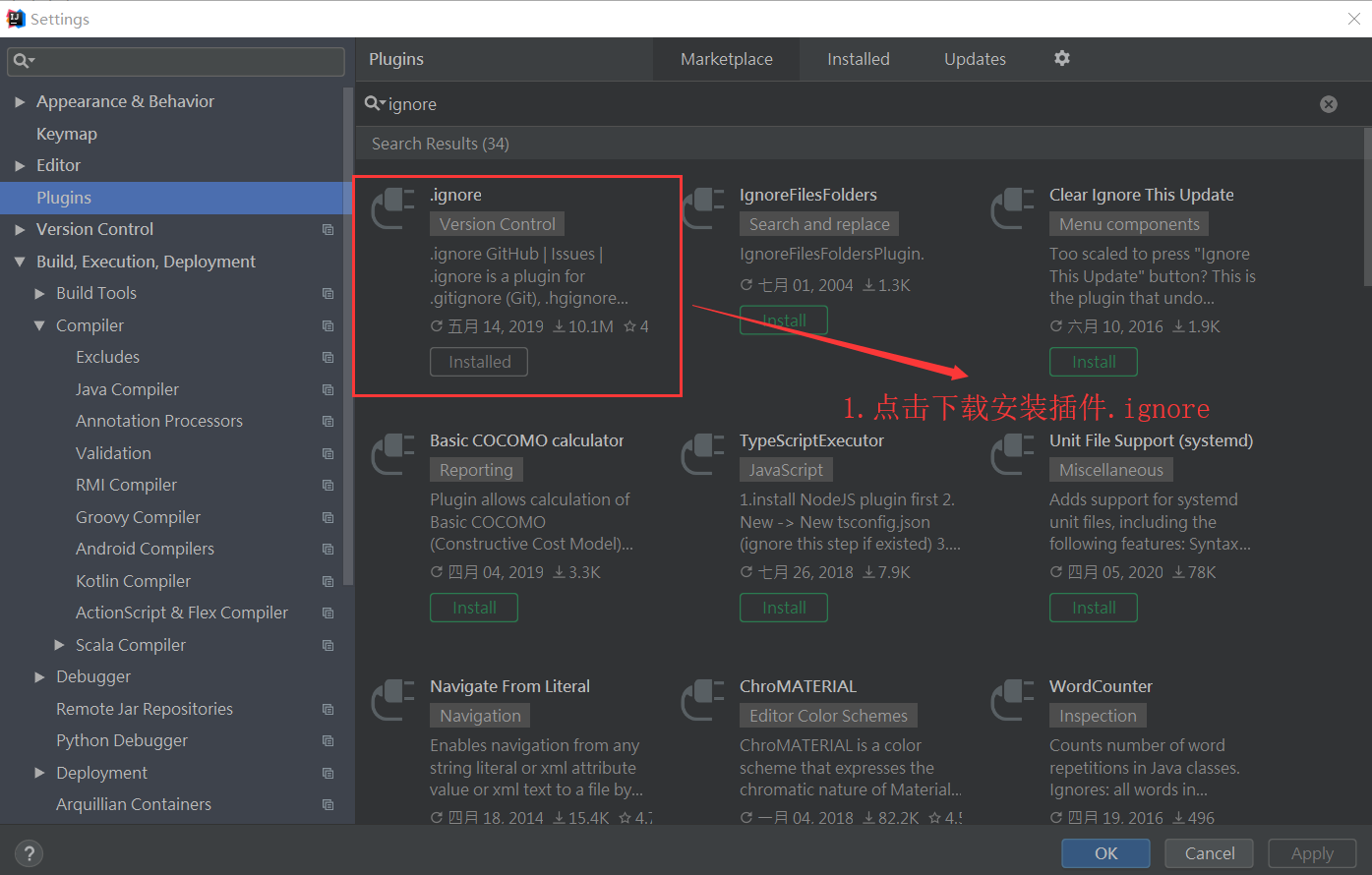Click project-level icon beside Groovy Compiler
The image size is (1372, 875).
328,517
